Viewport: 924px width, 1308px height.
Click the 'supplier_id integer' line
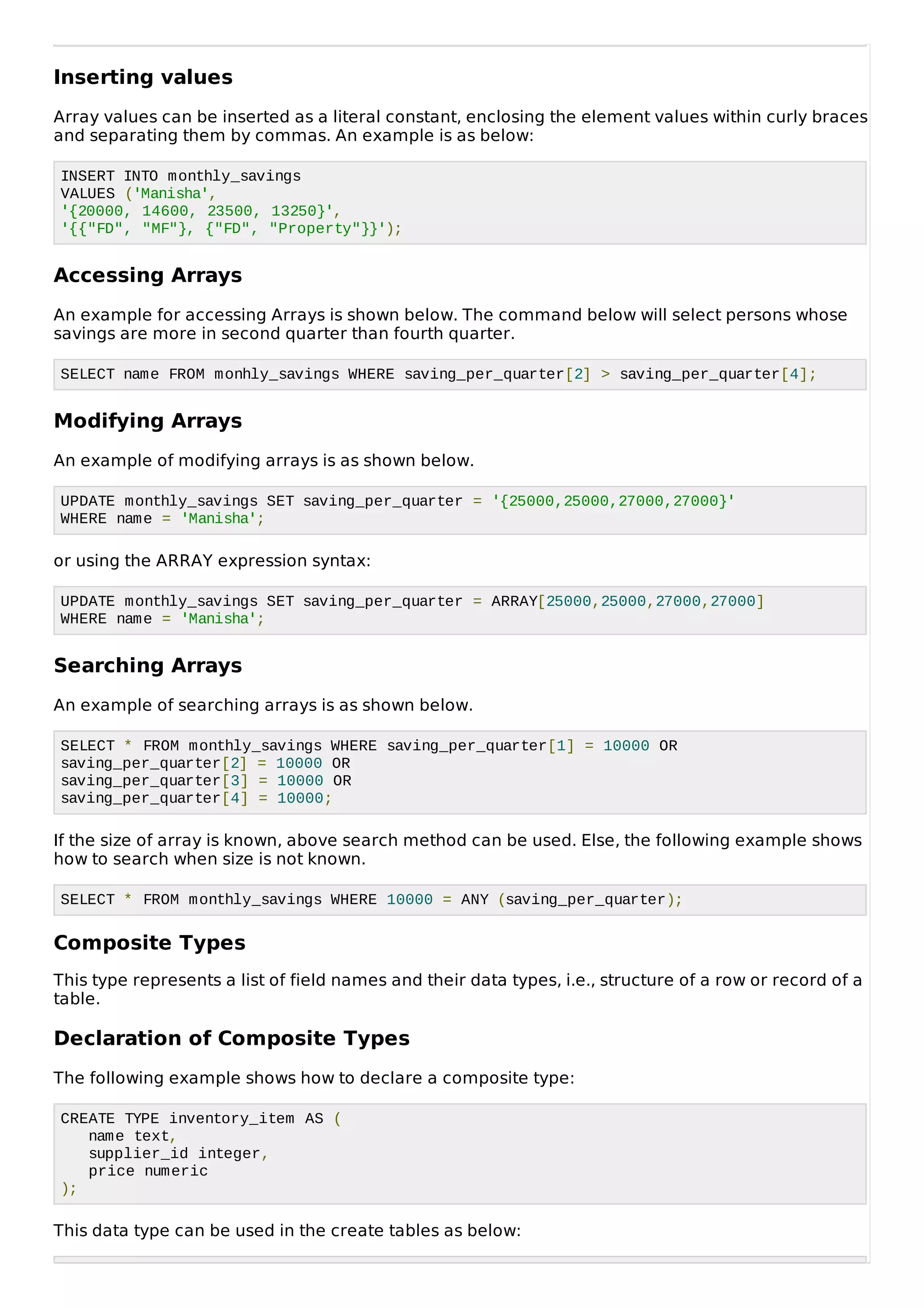pos(178,1154)
